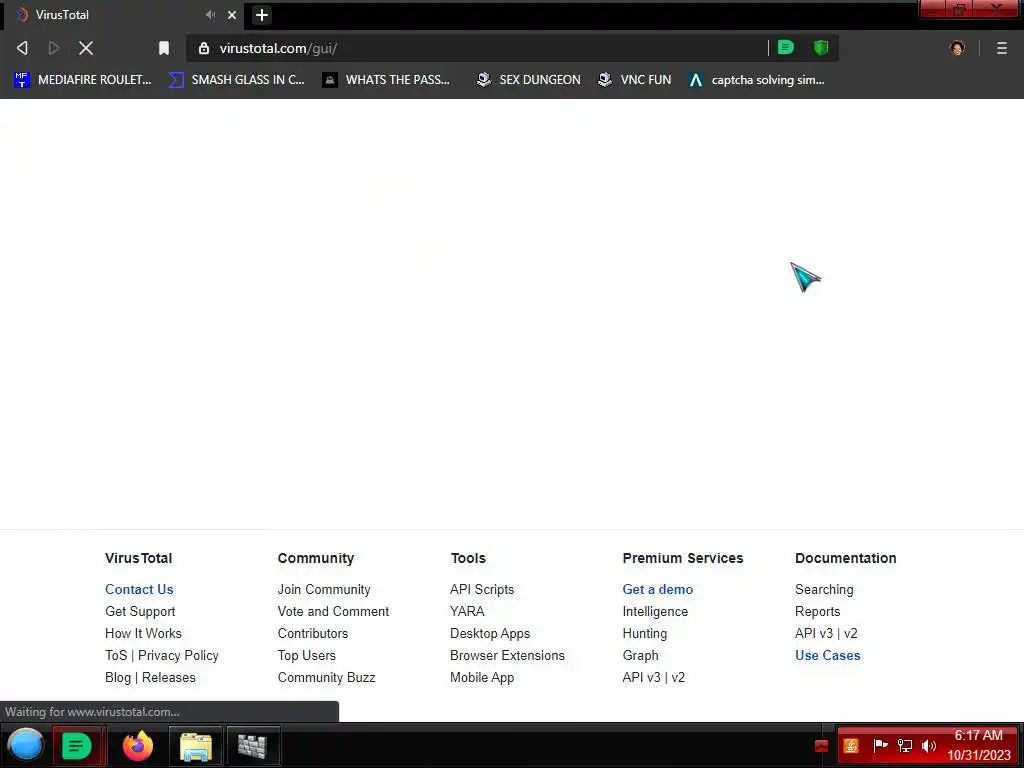Open the network tray icon

pyautogui.click(x=905, y=745)
